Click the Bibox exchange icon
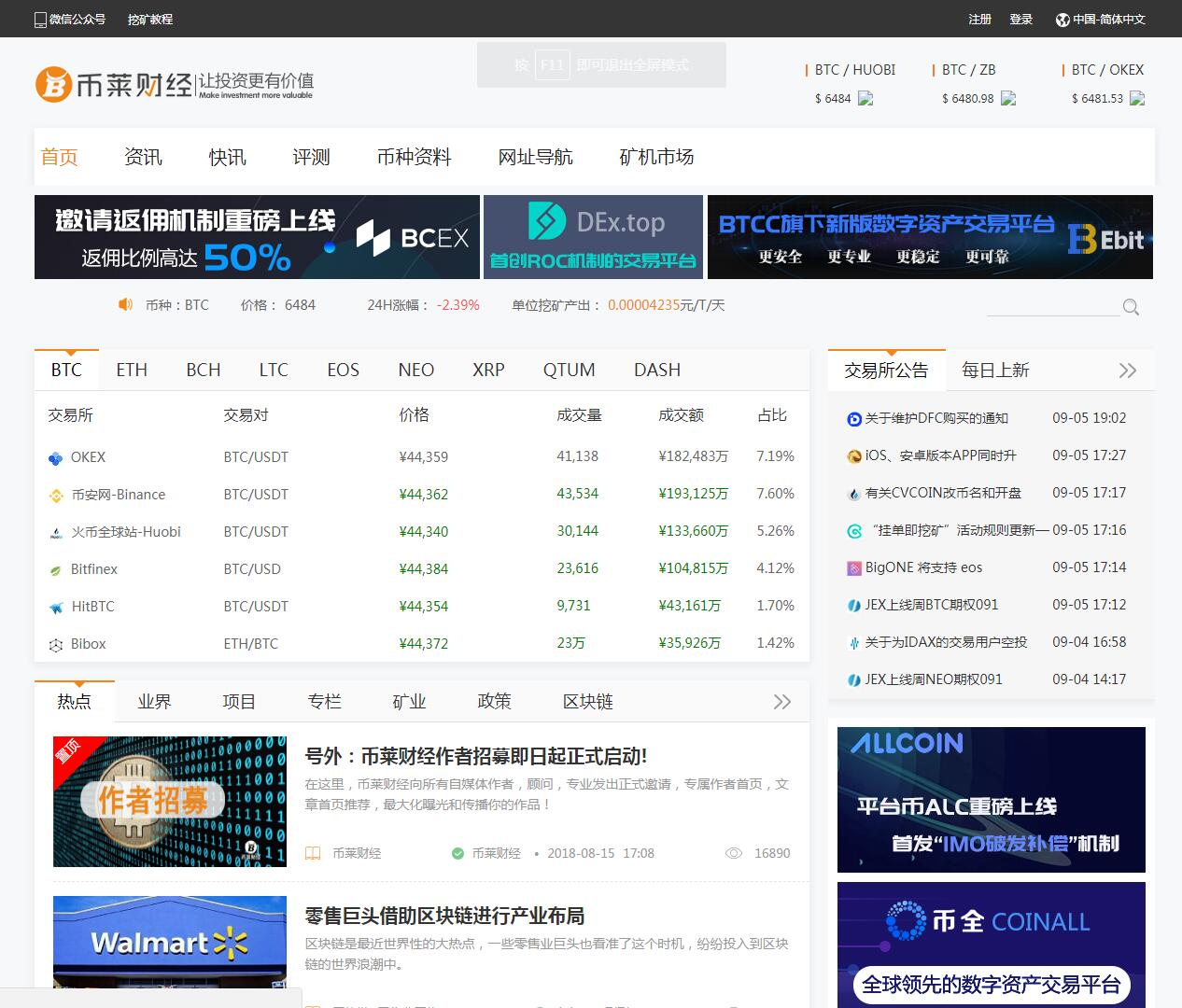Screen dimensions: 1182x1008 click(x=56, y=644)
